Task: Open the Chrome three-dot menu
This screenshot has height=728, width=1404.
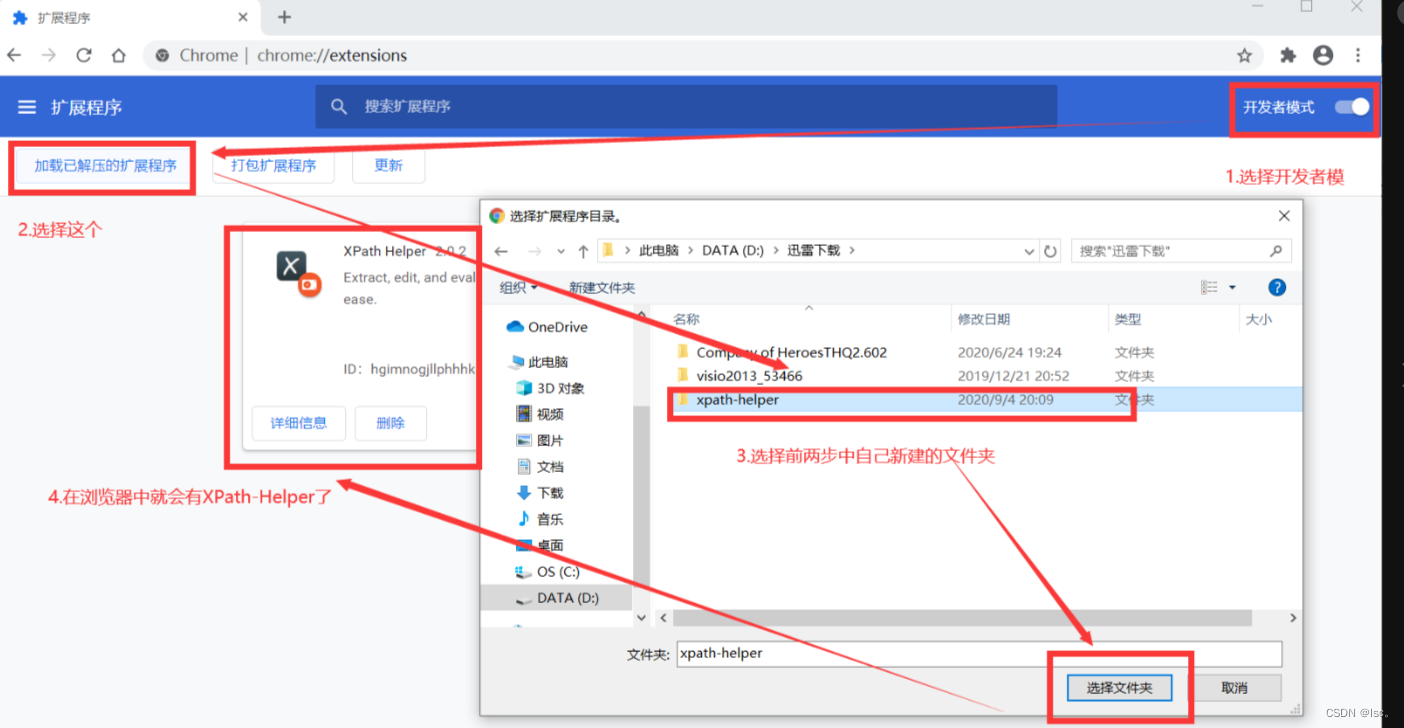Action: click(1358, 55)
